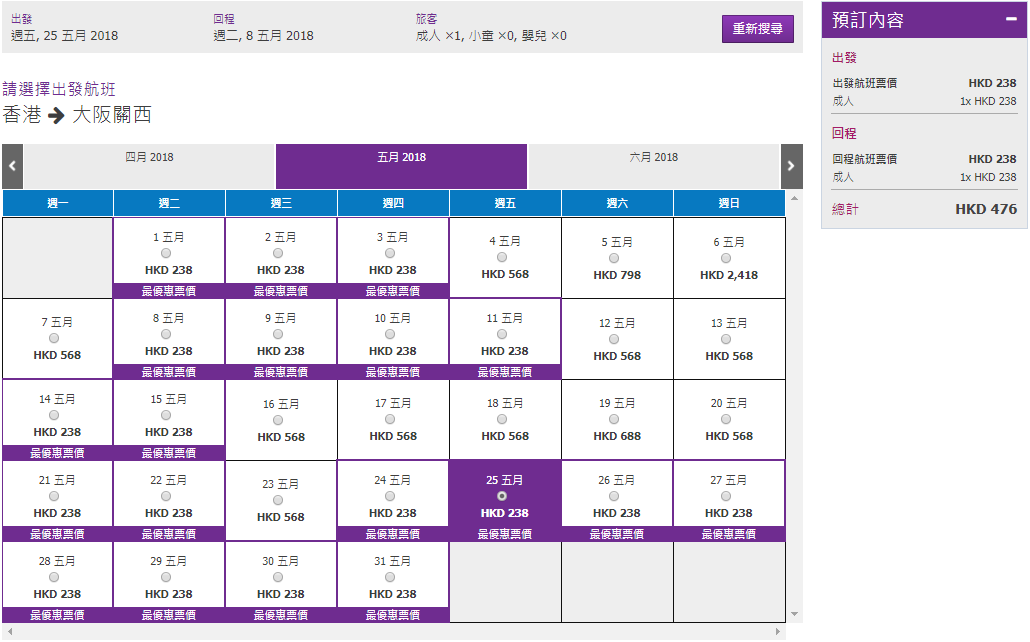Pick the 18 五月 radio button
This screenshot has height=642, width=1030.
click(502, 419)
